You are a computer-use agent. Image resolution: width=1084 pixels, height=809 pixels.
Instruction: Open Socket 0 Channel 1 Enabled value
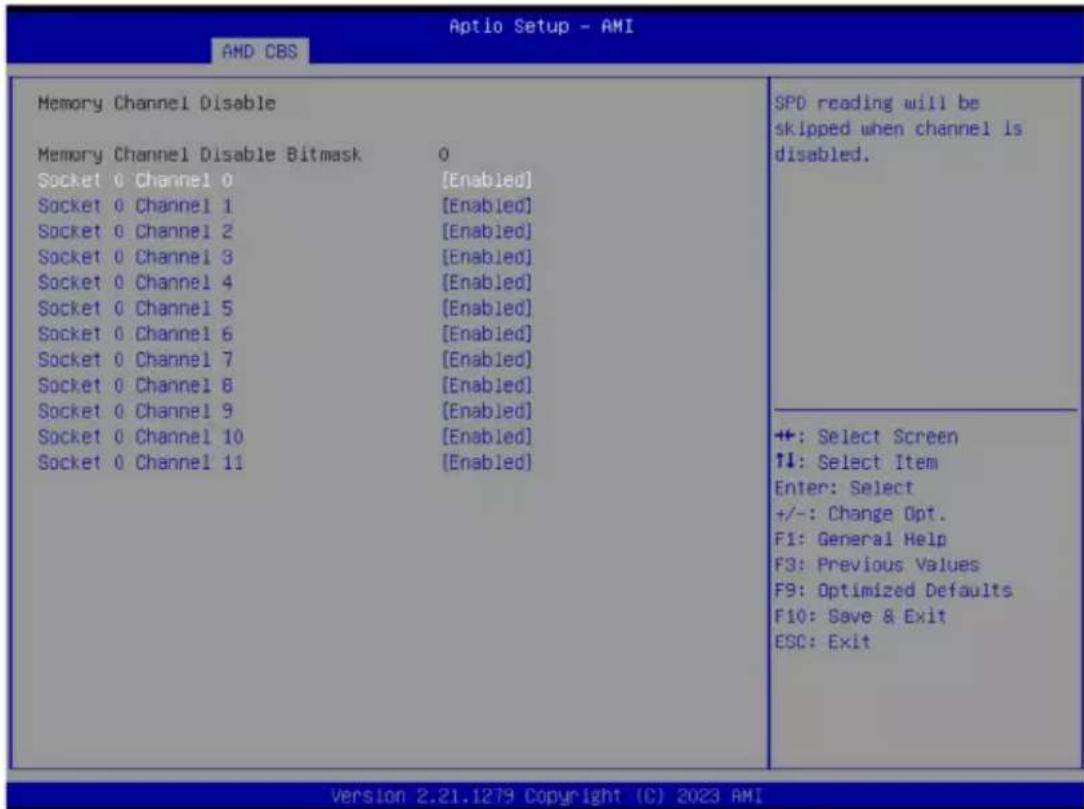click(x=487, y=206)
